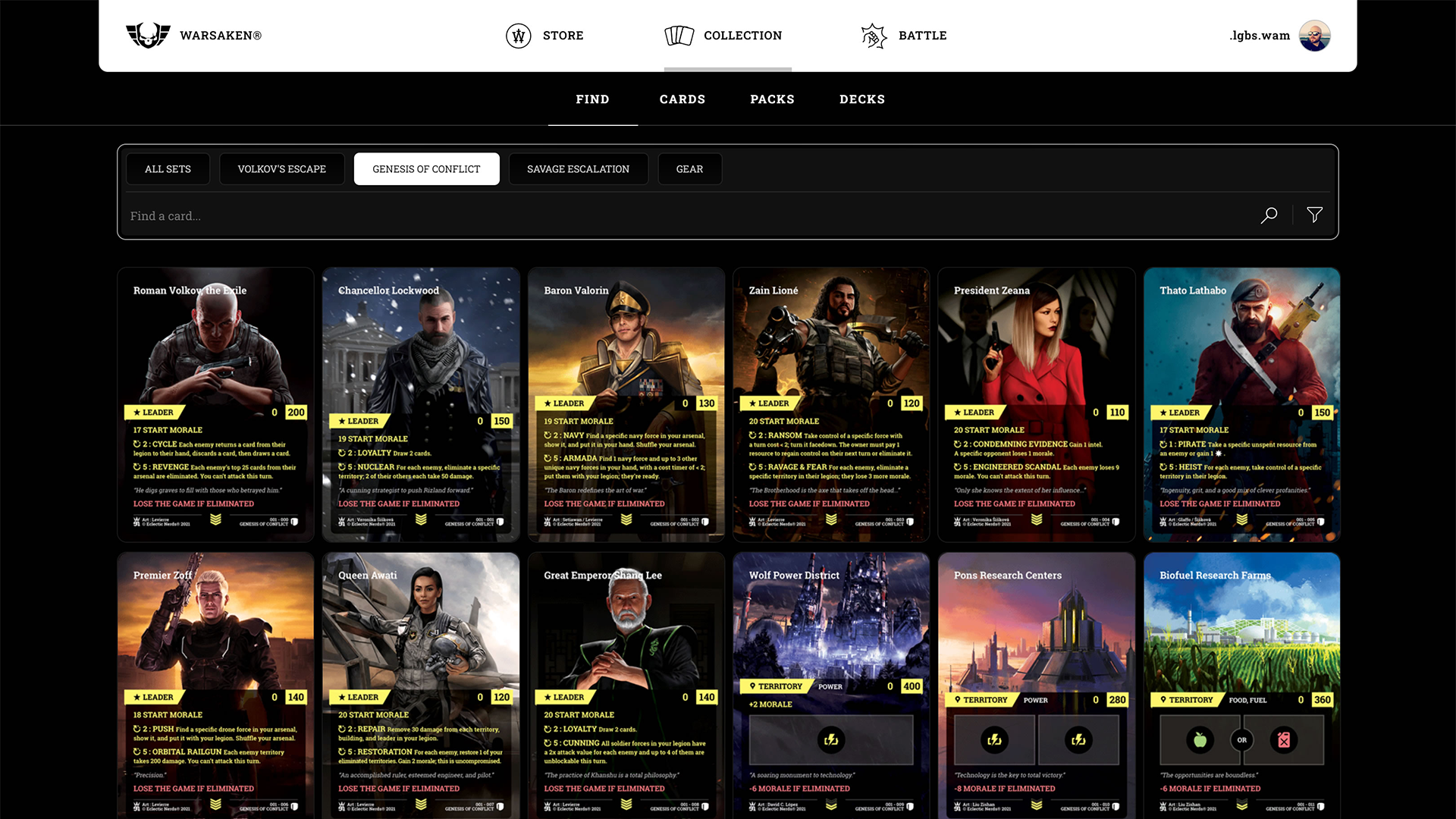Click the Battle explosion icon
This screenshot has width=1456, height=819.
(874, 36)
